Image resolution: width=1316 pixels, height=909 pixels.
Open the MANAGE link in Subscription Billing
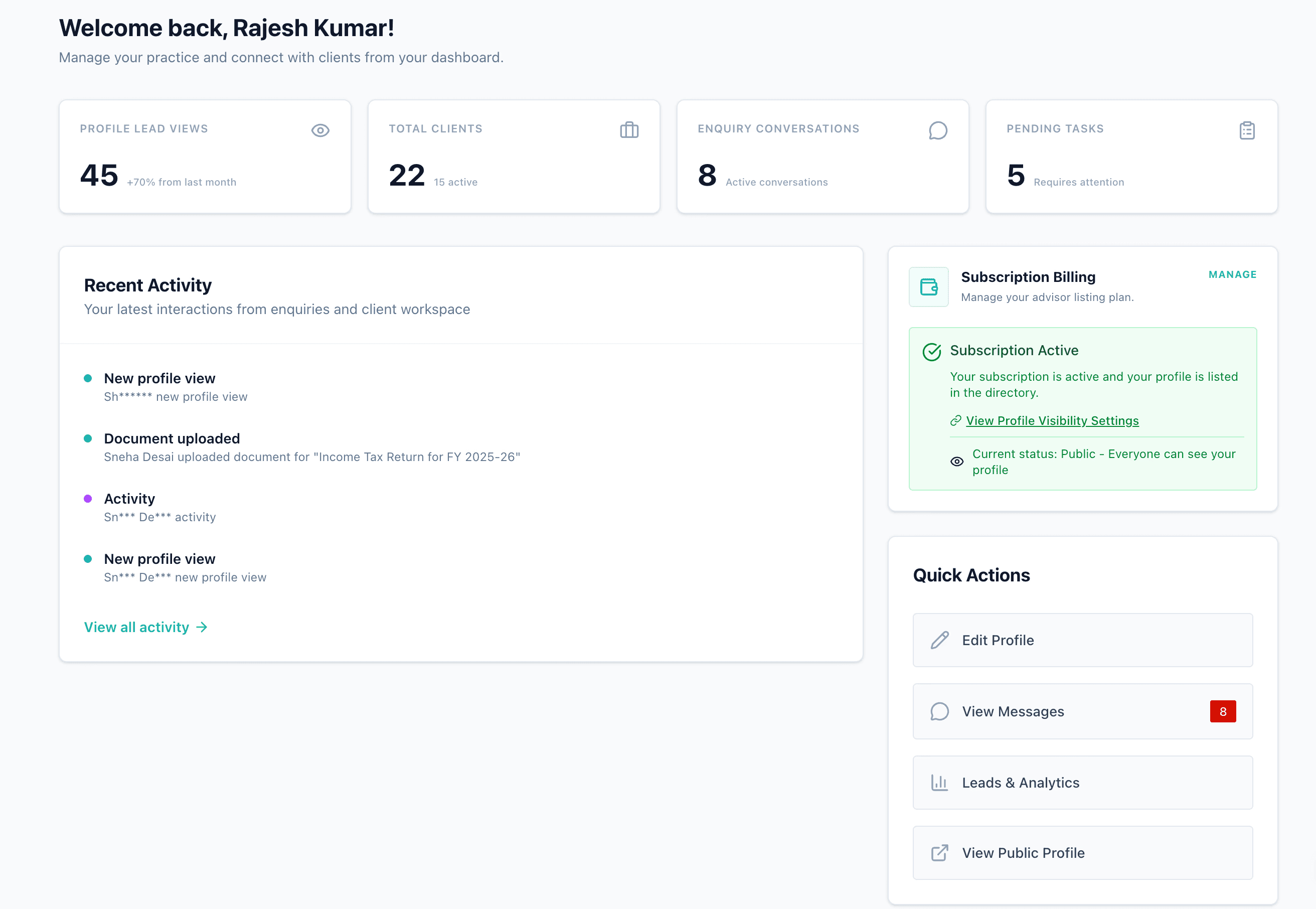[x=1232, y=274]
